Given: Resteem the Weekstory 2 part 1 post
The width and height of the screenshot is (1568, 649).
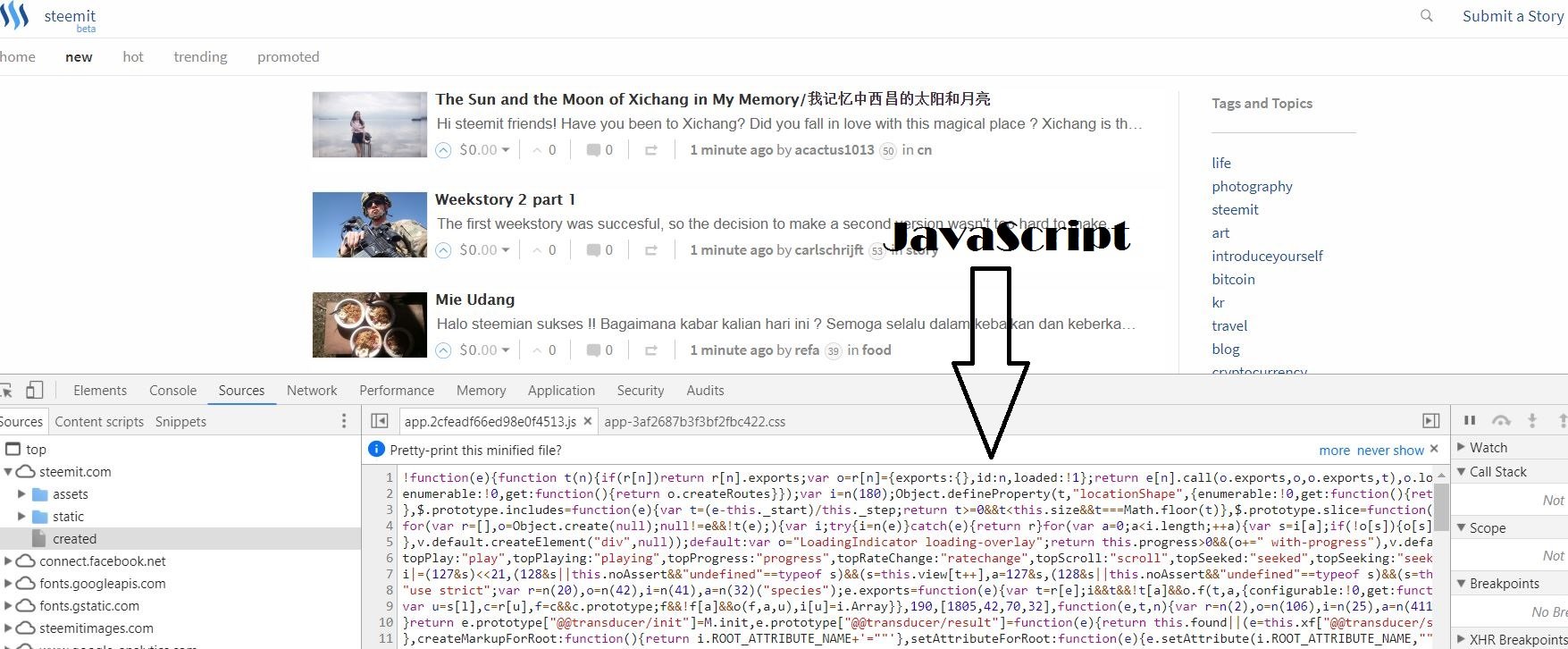Looking at the screenshot, I should click(x=651, y=250).
